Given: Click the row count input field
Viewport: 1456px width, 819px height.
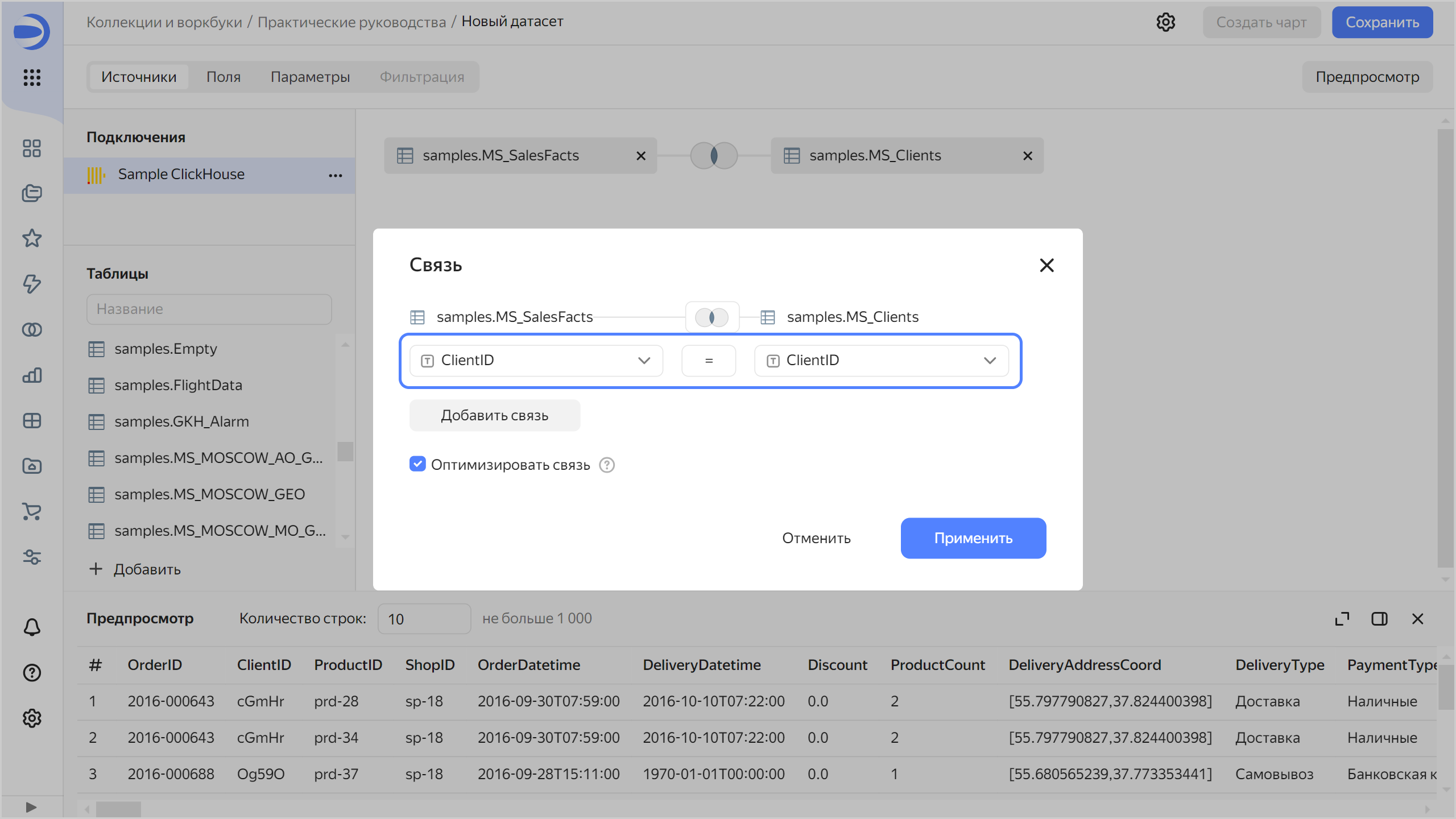Looking at the screenshot, I should (x=424, y=619).
